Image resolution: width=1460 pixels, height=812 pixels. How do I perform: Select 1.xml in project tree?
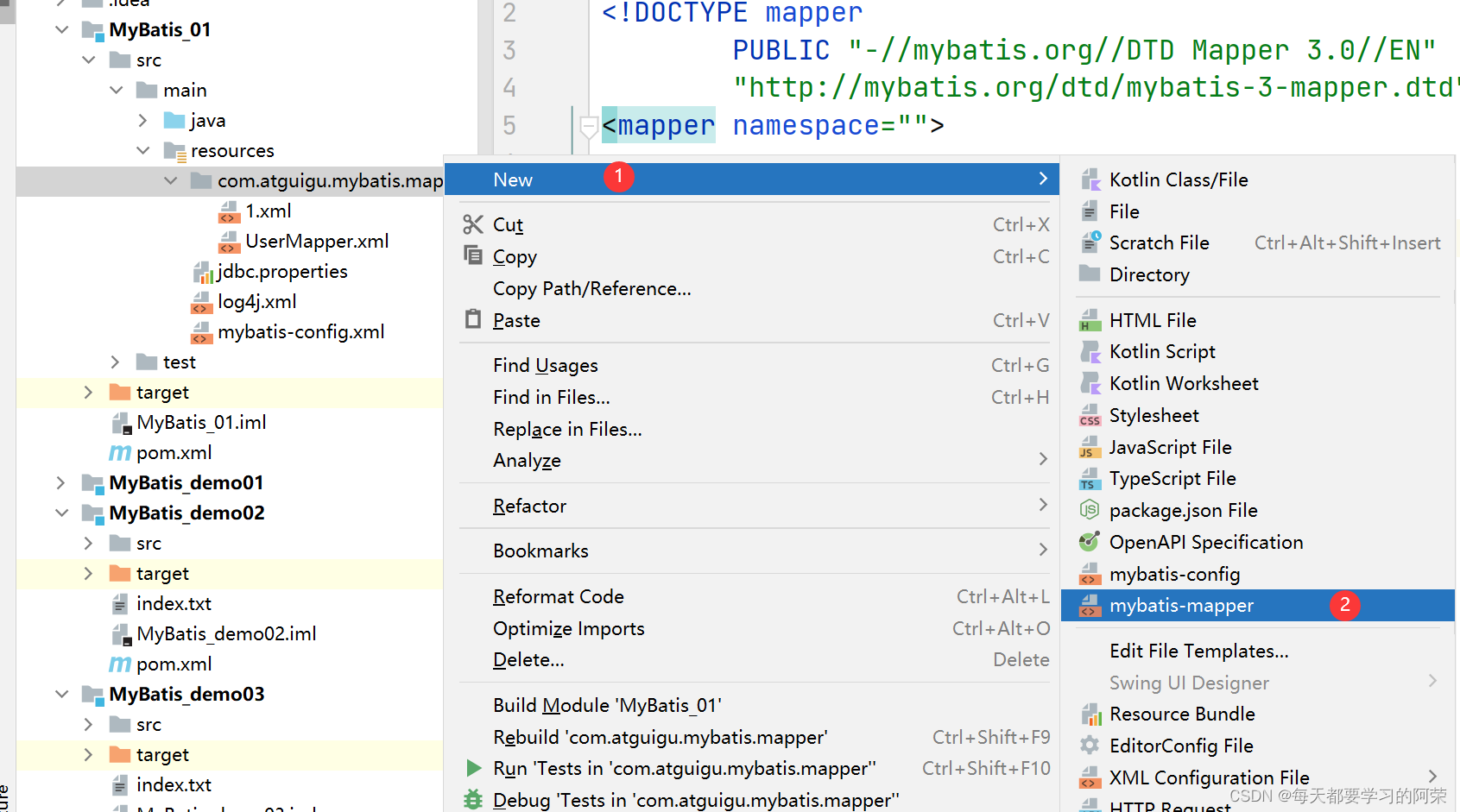[268, 211]
